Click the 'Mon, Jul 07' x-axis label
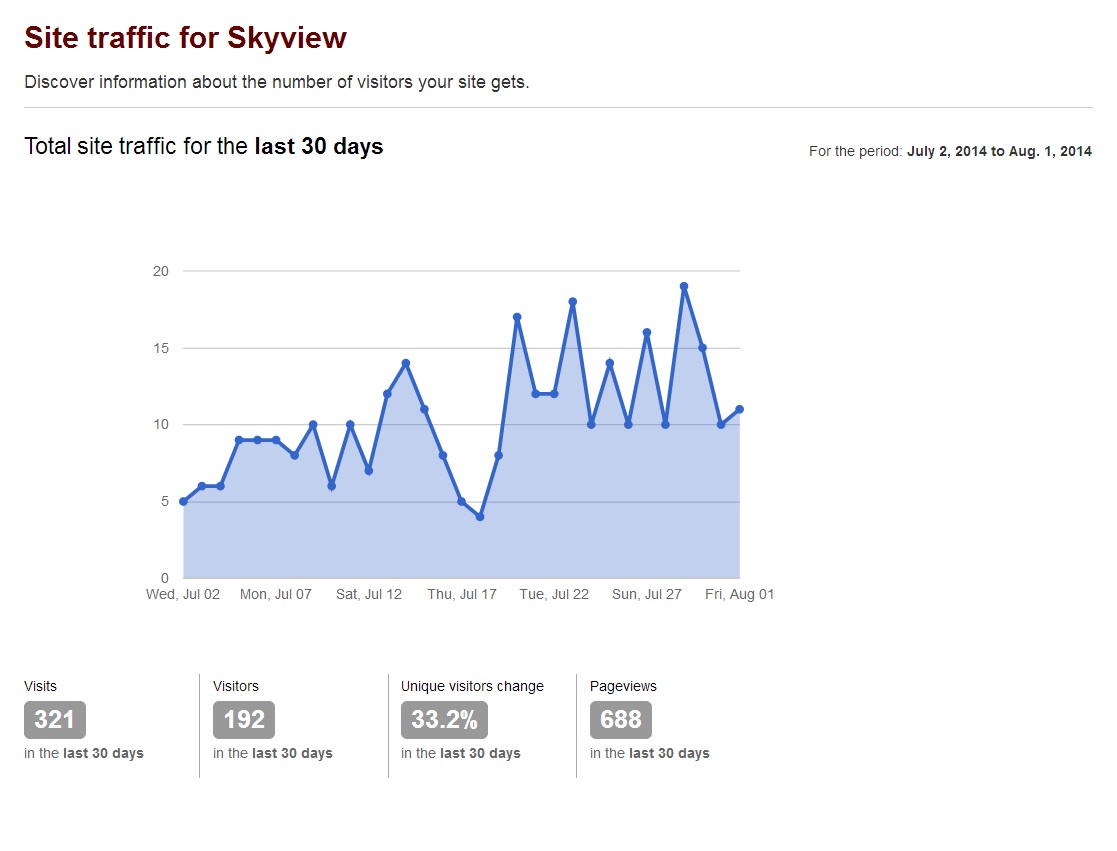Screen dimensions: 1117x851 276,594
